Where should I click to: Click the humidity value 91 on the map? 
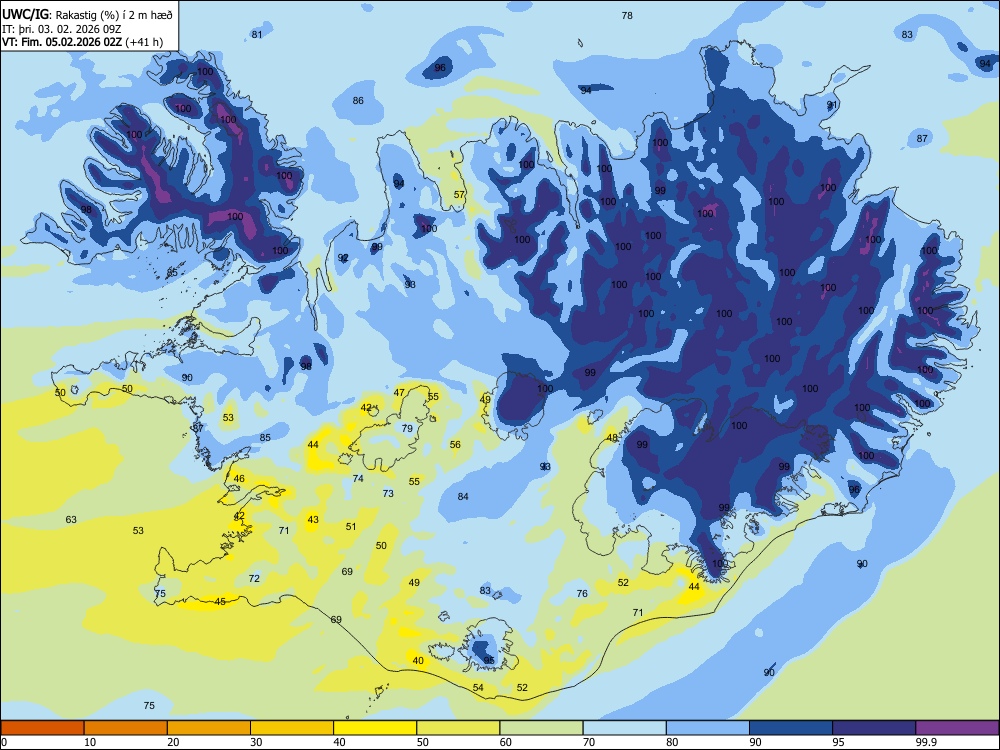click(x=832, y=105)
